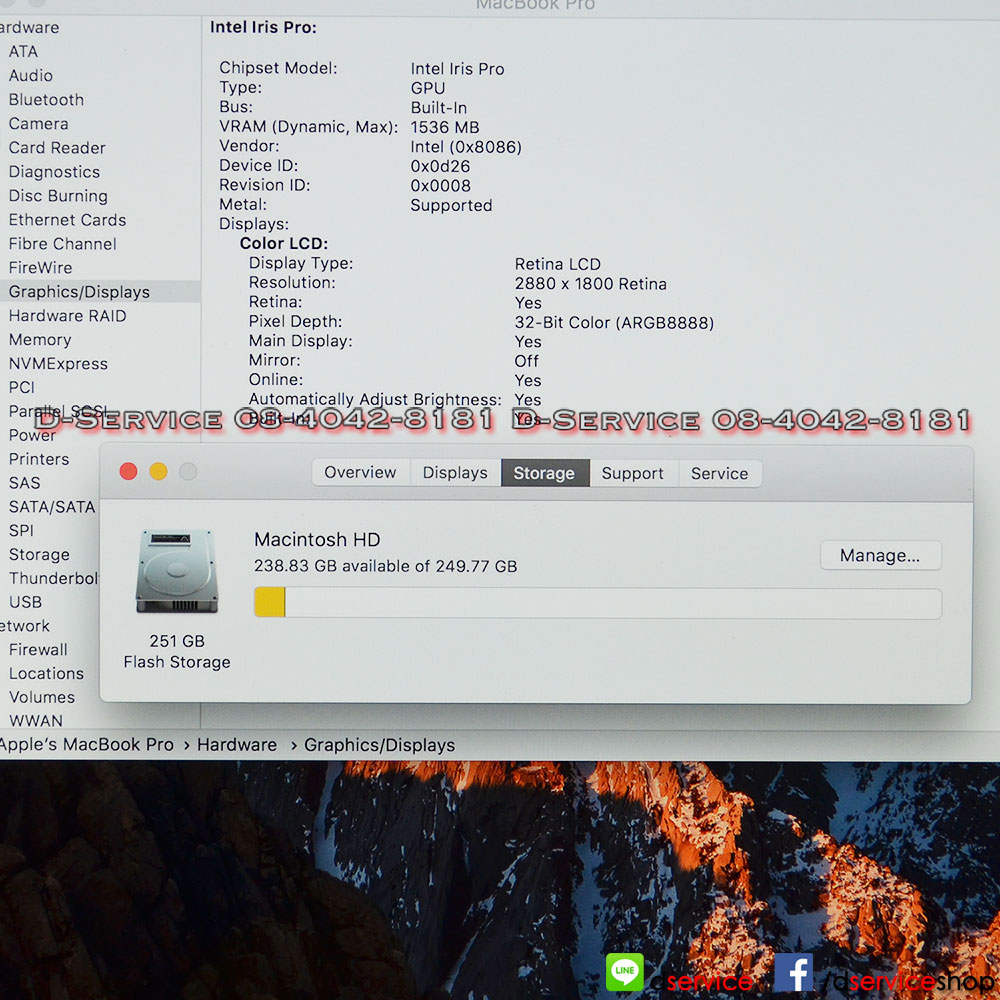Click the Macintosh HD drive icon
This screenshot has width=1000, height=1000.
tap(177, 571)
